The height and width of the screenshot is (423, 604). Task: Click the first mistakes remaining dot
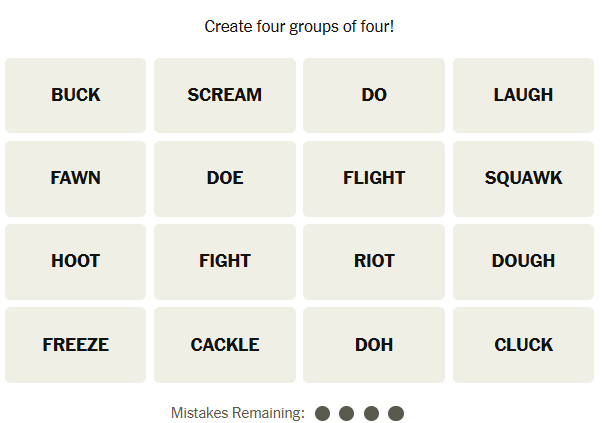322,413
